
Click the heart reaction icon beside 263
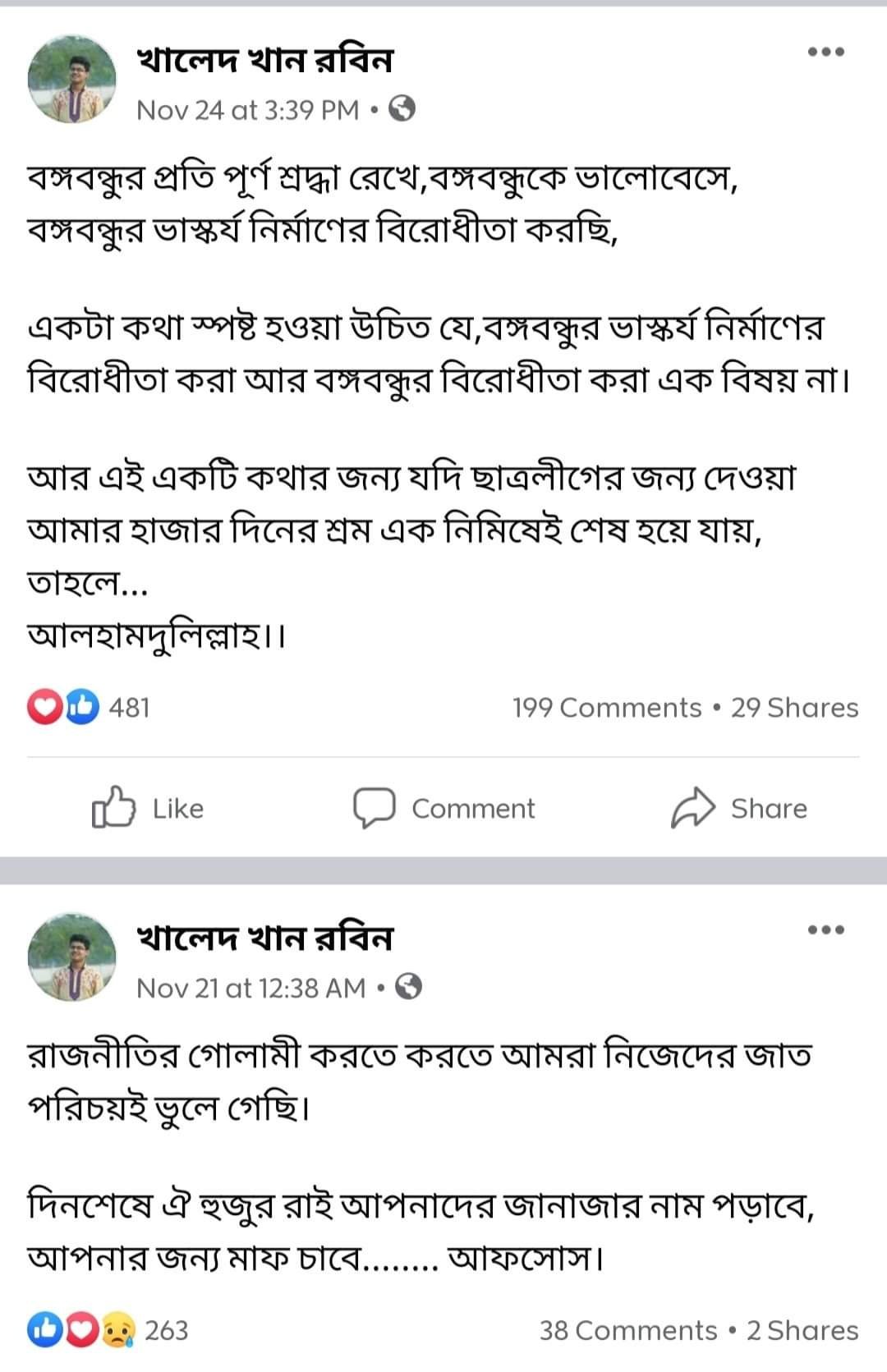point(81,1330)
